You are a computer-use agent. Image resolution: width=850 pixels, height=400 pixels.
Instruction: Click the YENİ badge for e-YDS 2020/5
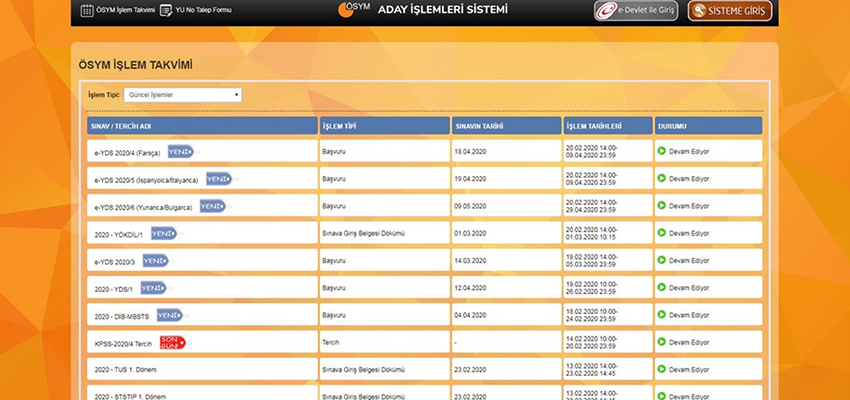(x=219, y=179)
